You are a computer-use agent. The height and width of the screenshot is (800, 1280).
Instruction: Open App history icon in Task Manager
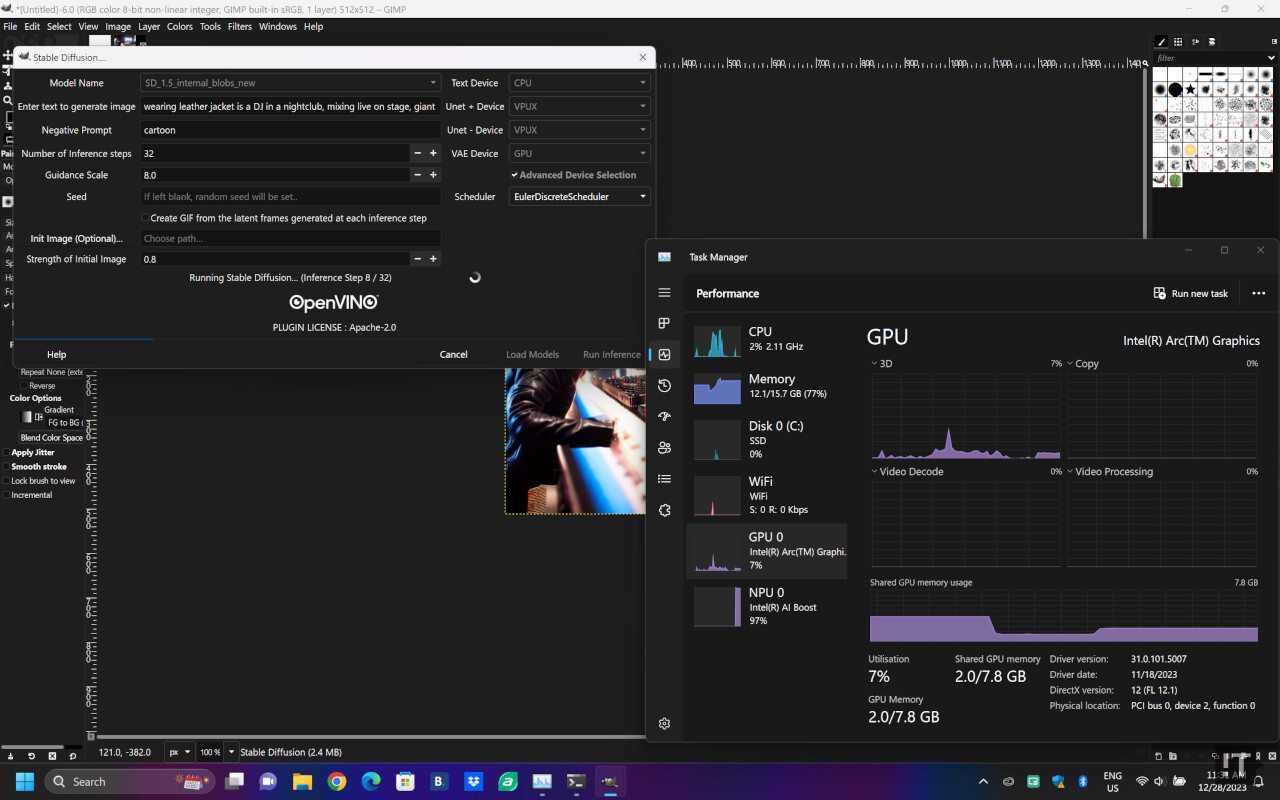[x=664, y=386]
